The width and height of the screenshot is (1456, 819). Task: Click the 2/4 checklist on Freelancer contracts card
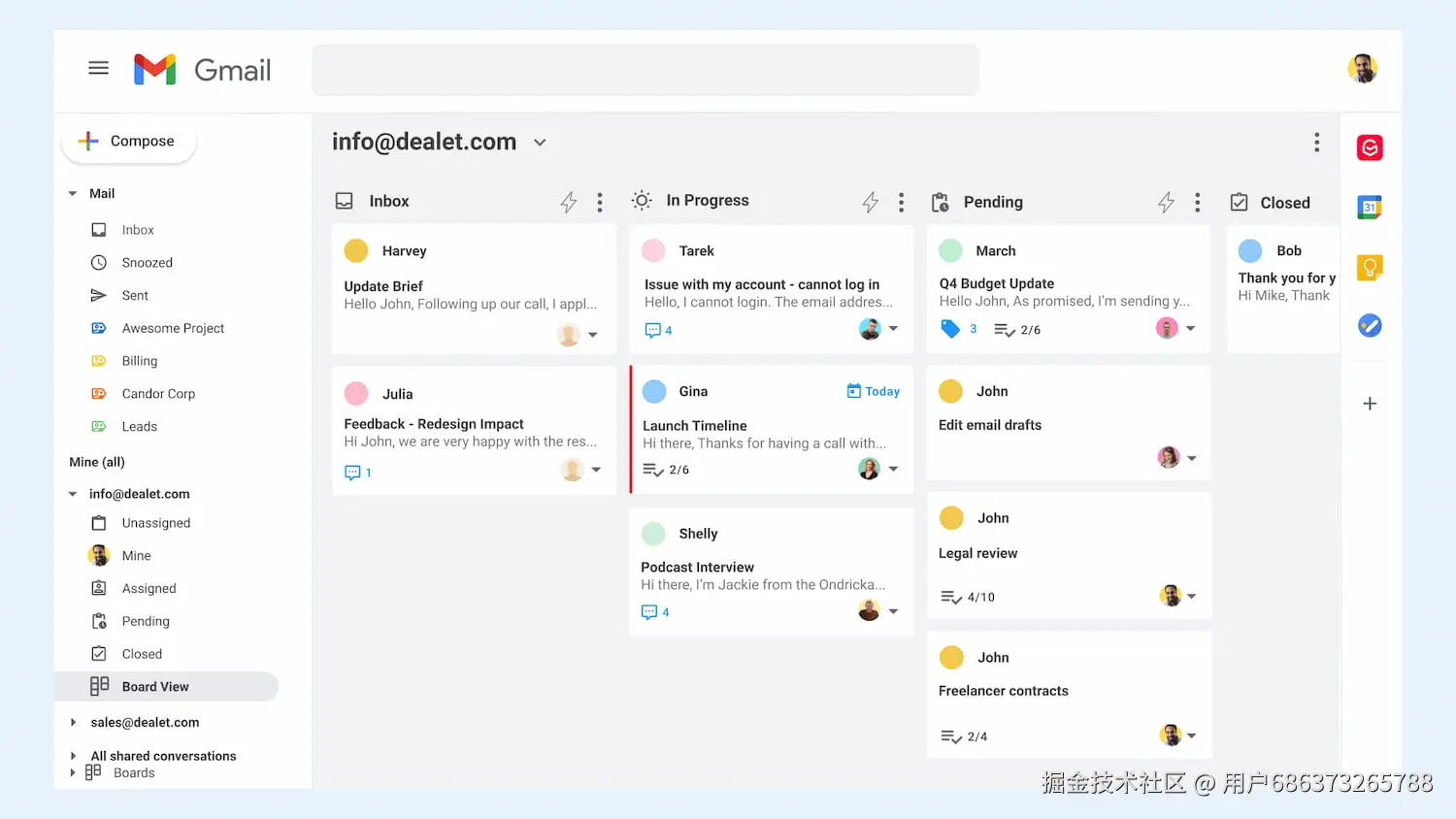coord(963,737)
